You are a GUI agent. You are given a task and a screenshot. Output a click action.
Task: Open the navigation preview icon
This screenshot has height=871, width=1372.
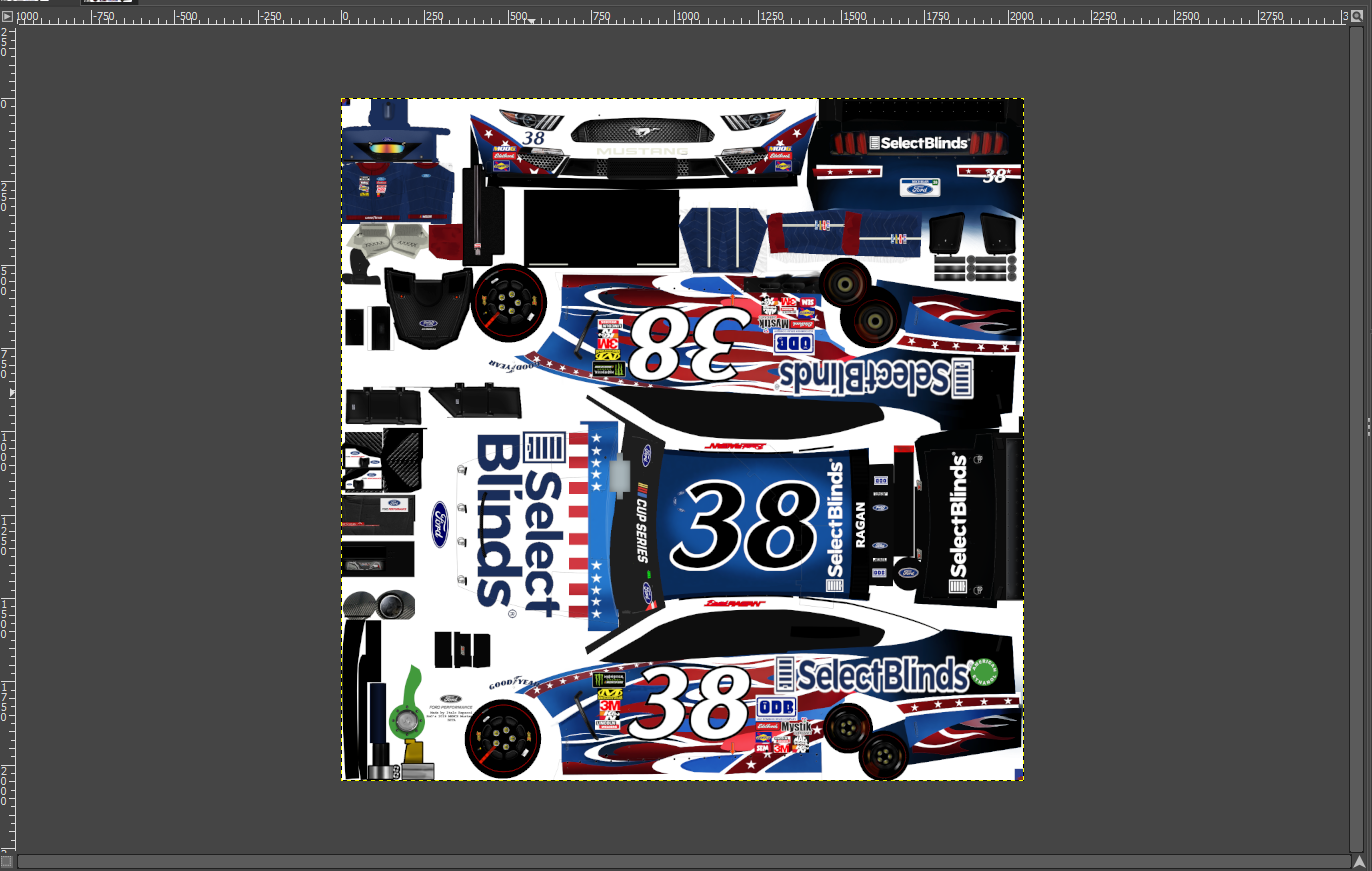point(1358,861)
